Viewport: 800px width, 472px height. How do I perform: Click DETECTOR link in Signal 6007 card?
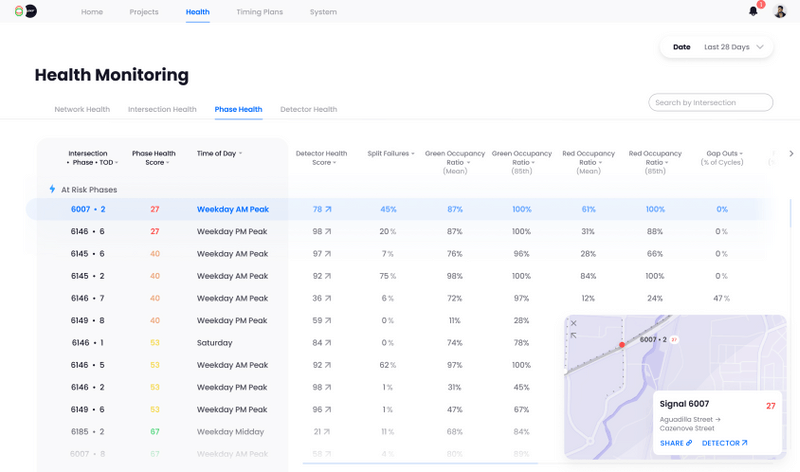[724, 443]
